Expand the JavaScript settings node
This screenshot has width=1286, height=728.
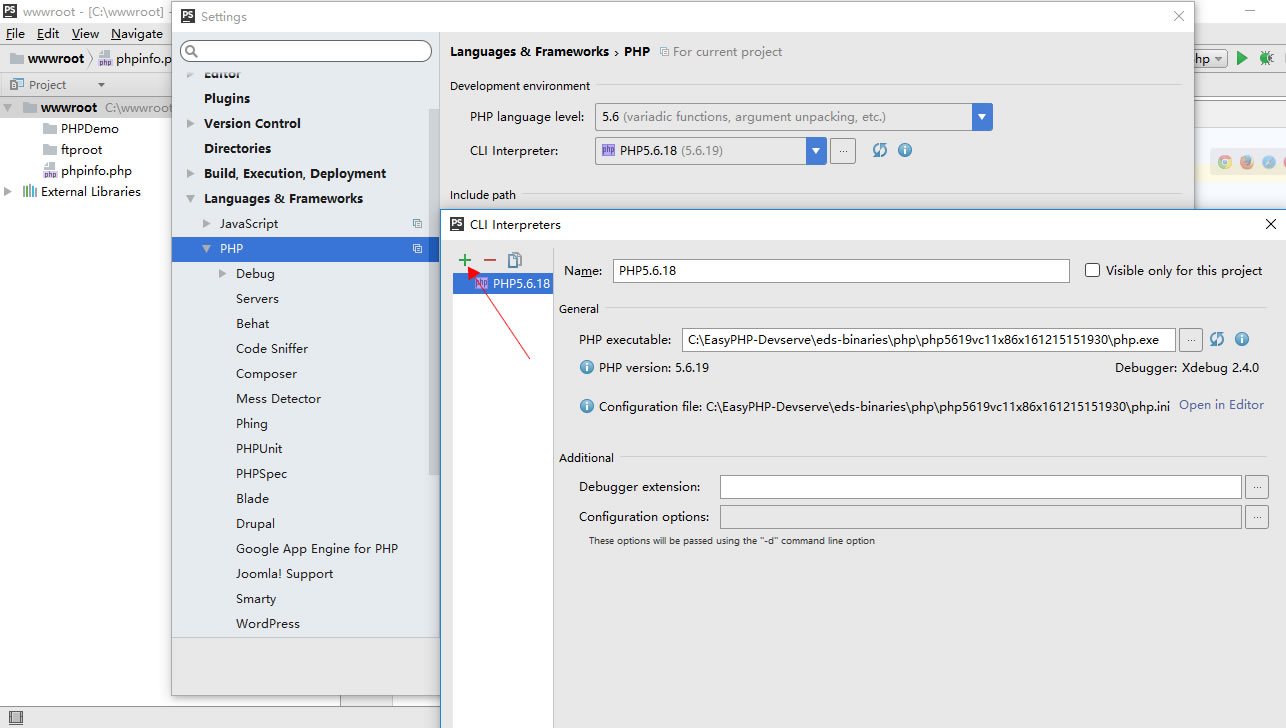(x=207, y=224)
